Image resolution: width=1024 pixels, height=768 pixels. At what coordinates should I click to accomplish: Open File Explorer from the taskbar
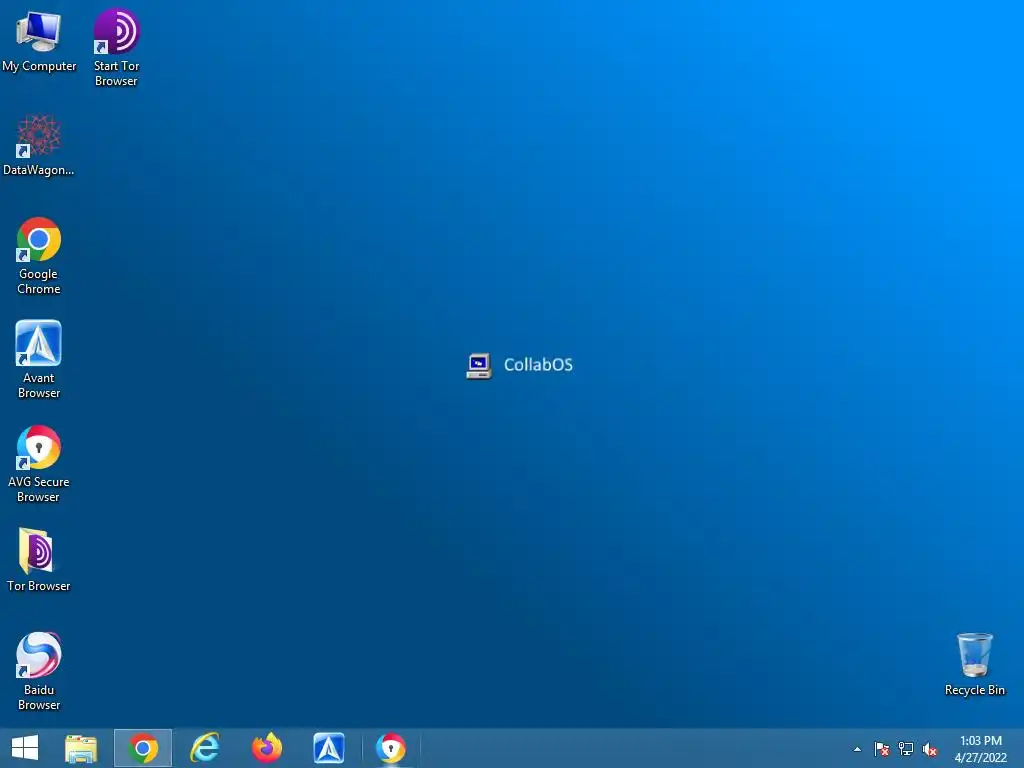tap(81, 748)
